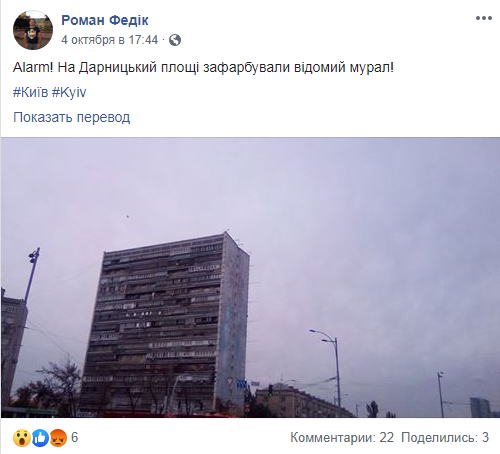Click the post text about Дарницький площі
Screen dimensions: 500x454
(x=203, y=68)
